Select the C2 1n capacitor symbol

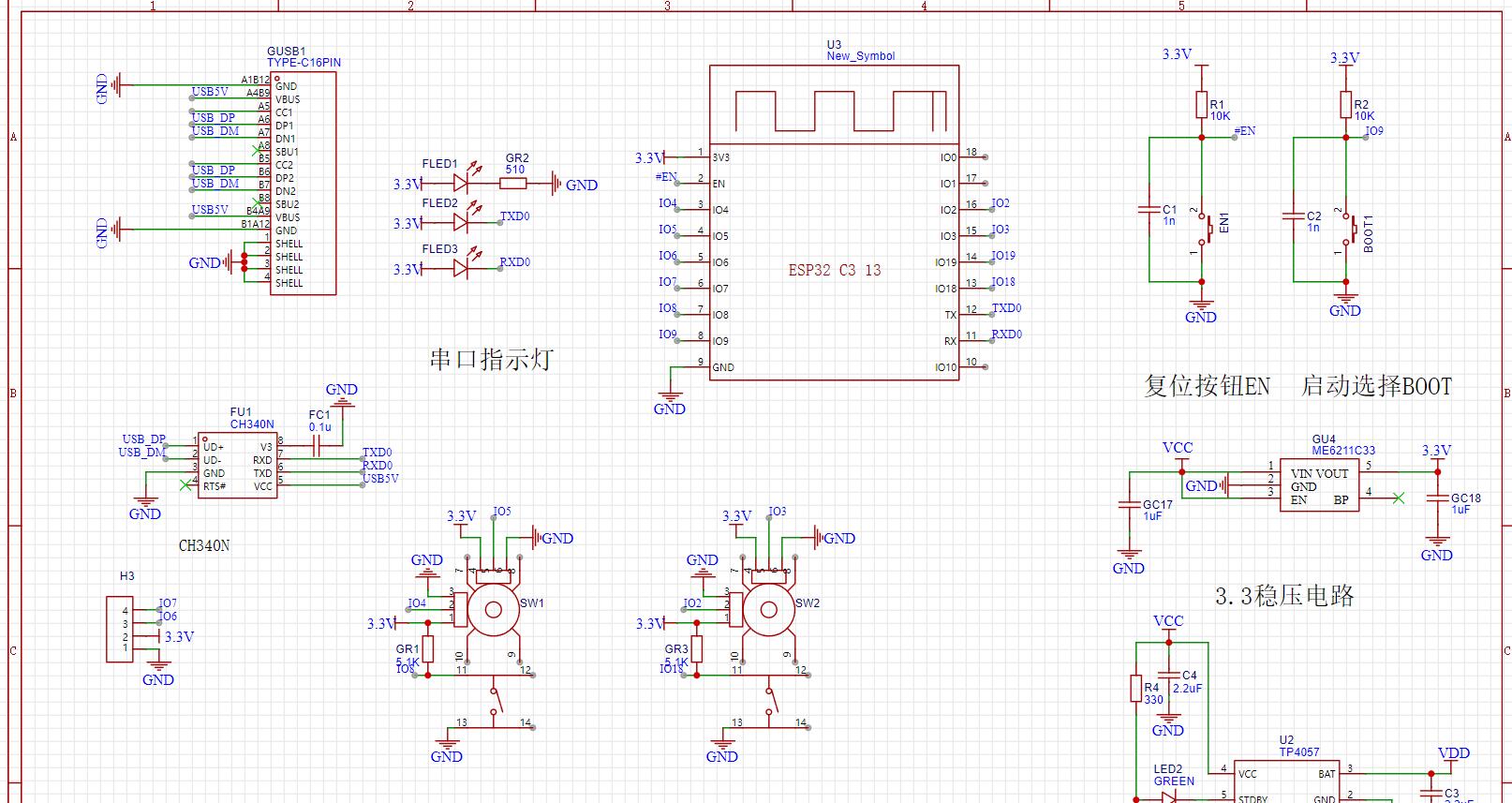coord(1294,216)
